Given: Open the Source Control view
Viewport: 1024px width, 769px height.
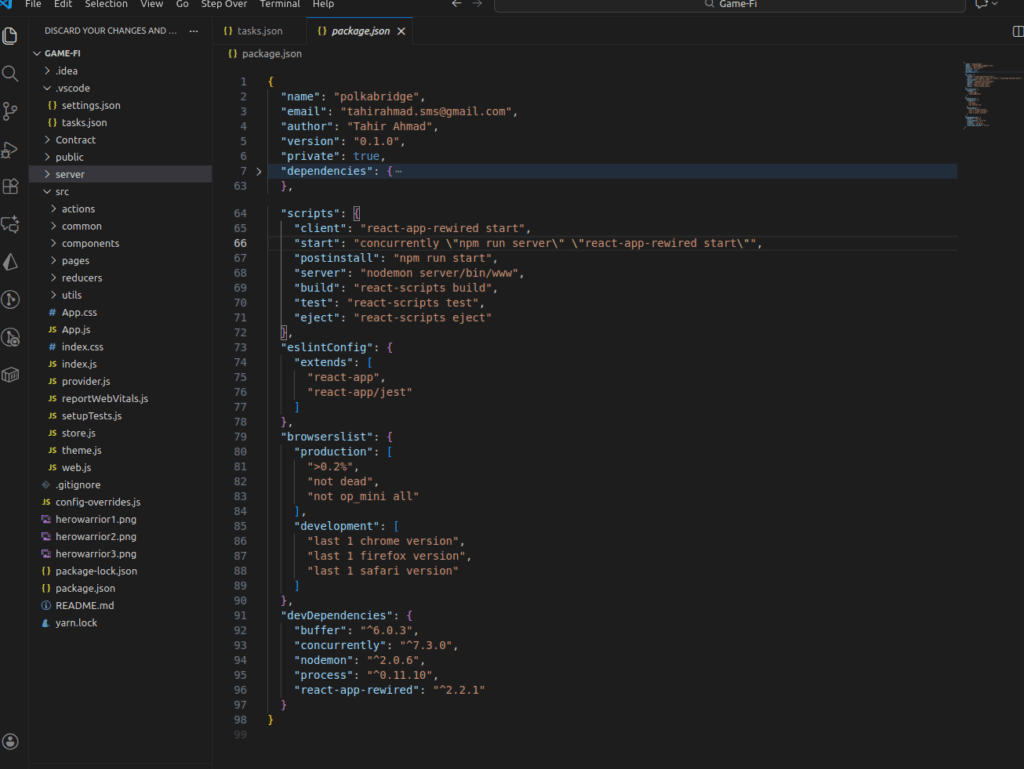Looking at the screenshot, I should pyautogui.click(x=11, y=110).
